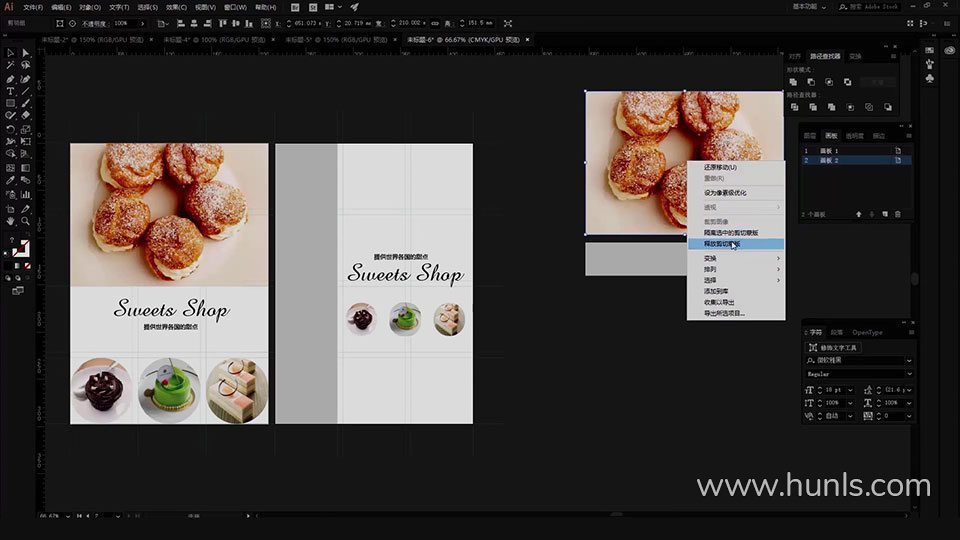This screenshot has height=540, width=960.
Task: Select the Rotate tool
Action: coord(10,129)
